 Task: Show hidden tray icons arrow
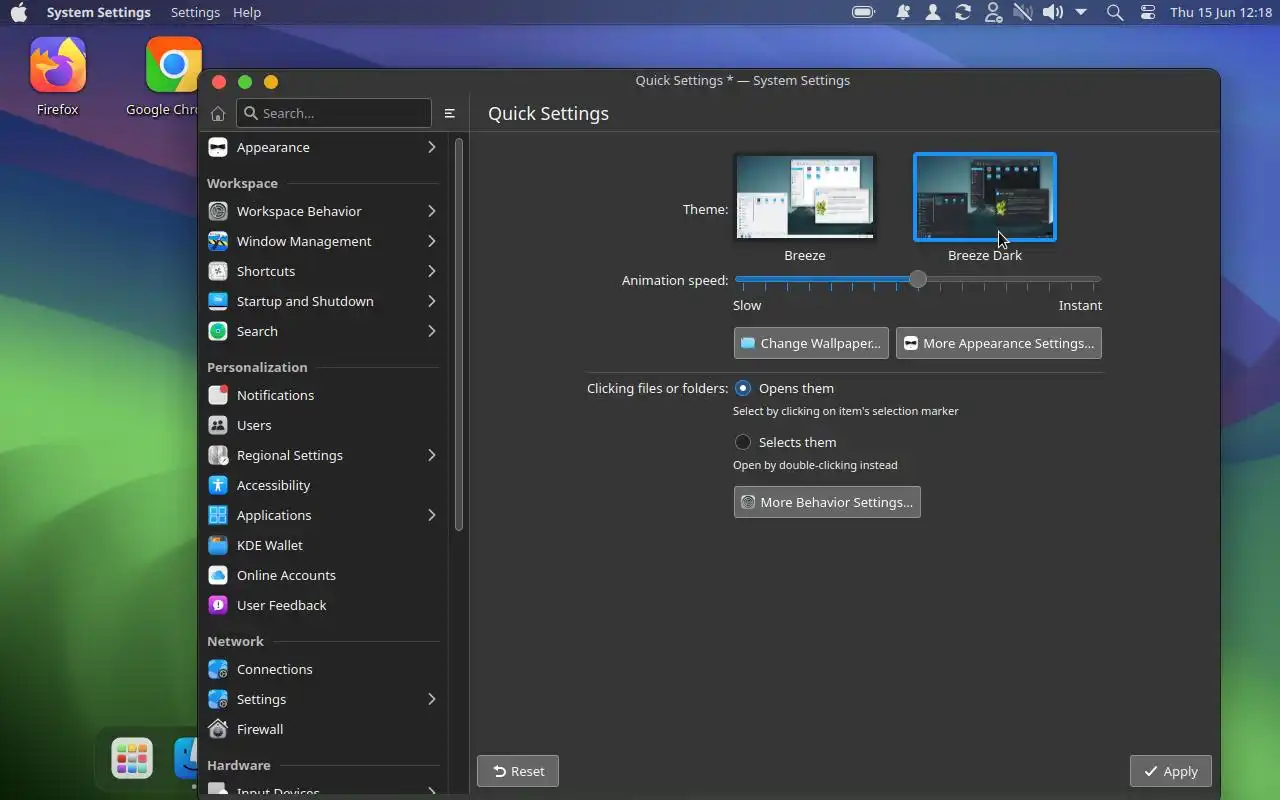[1081, 12]
